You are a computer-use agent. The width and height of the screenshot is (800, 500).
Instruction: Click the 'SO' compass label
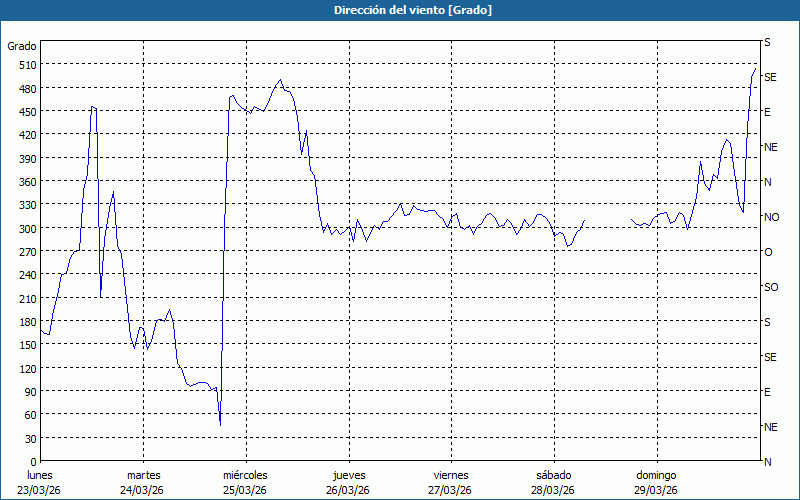771,287
